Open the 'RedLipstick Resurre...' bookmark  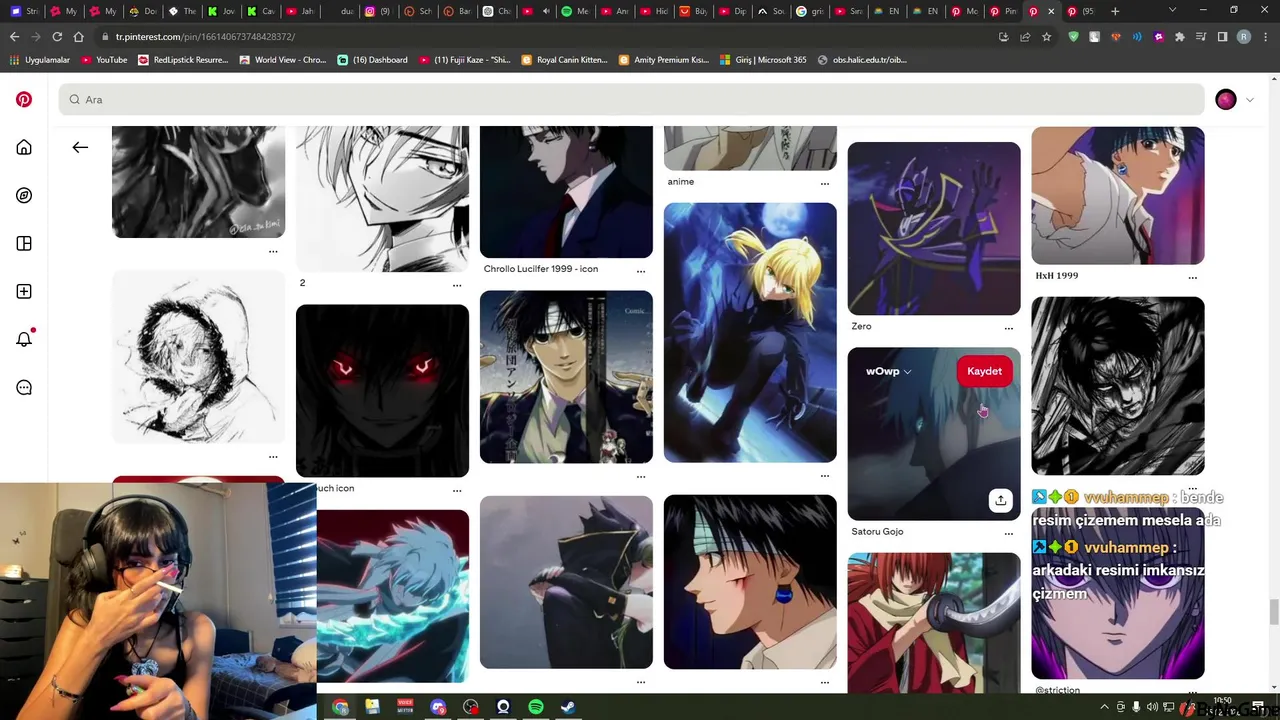(183, 60)
